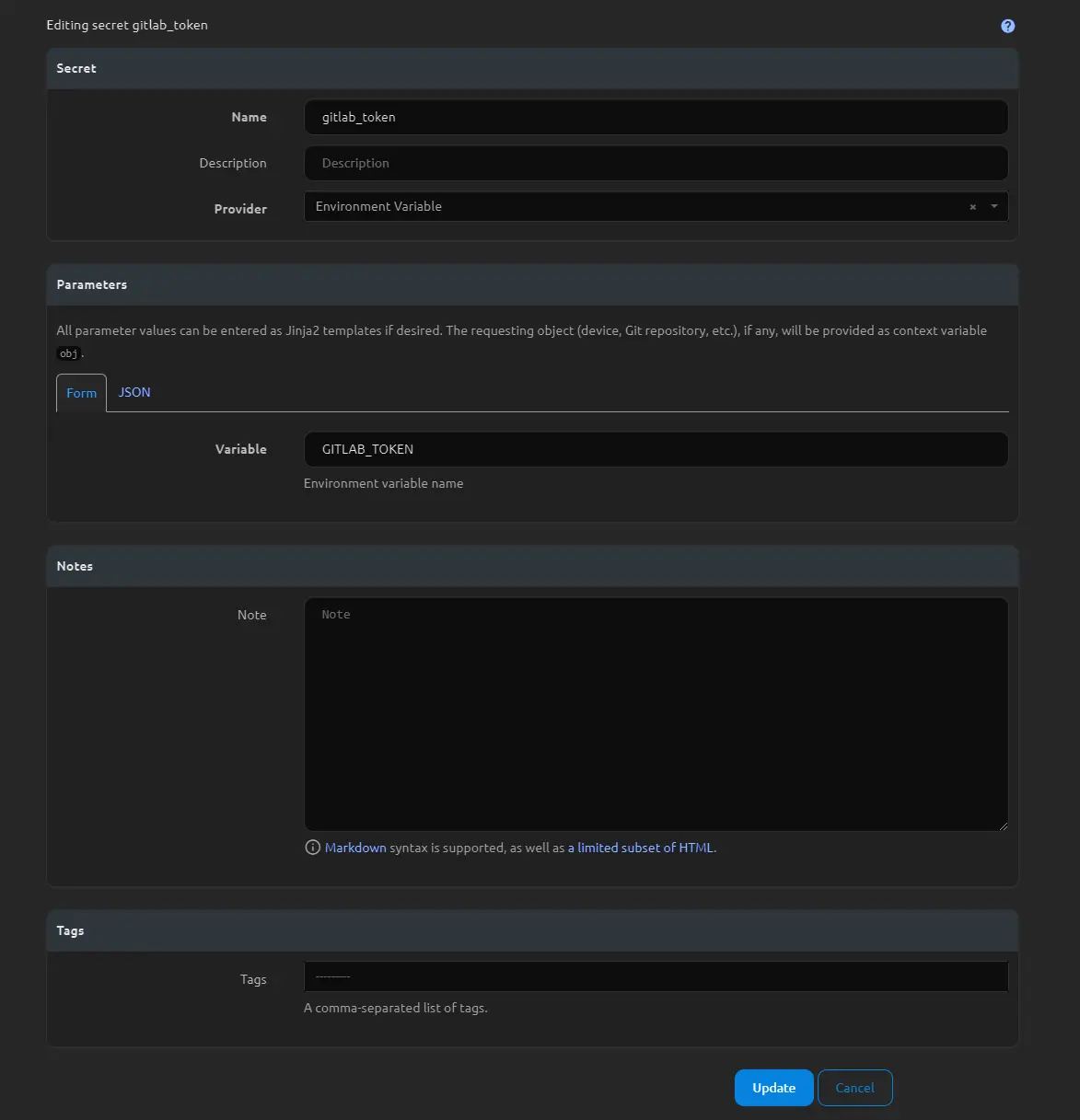Viewport: 1080px width, 1120px height.
Task: Follow the limited subset of HTML link
Action: coord(645,848)
